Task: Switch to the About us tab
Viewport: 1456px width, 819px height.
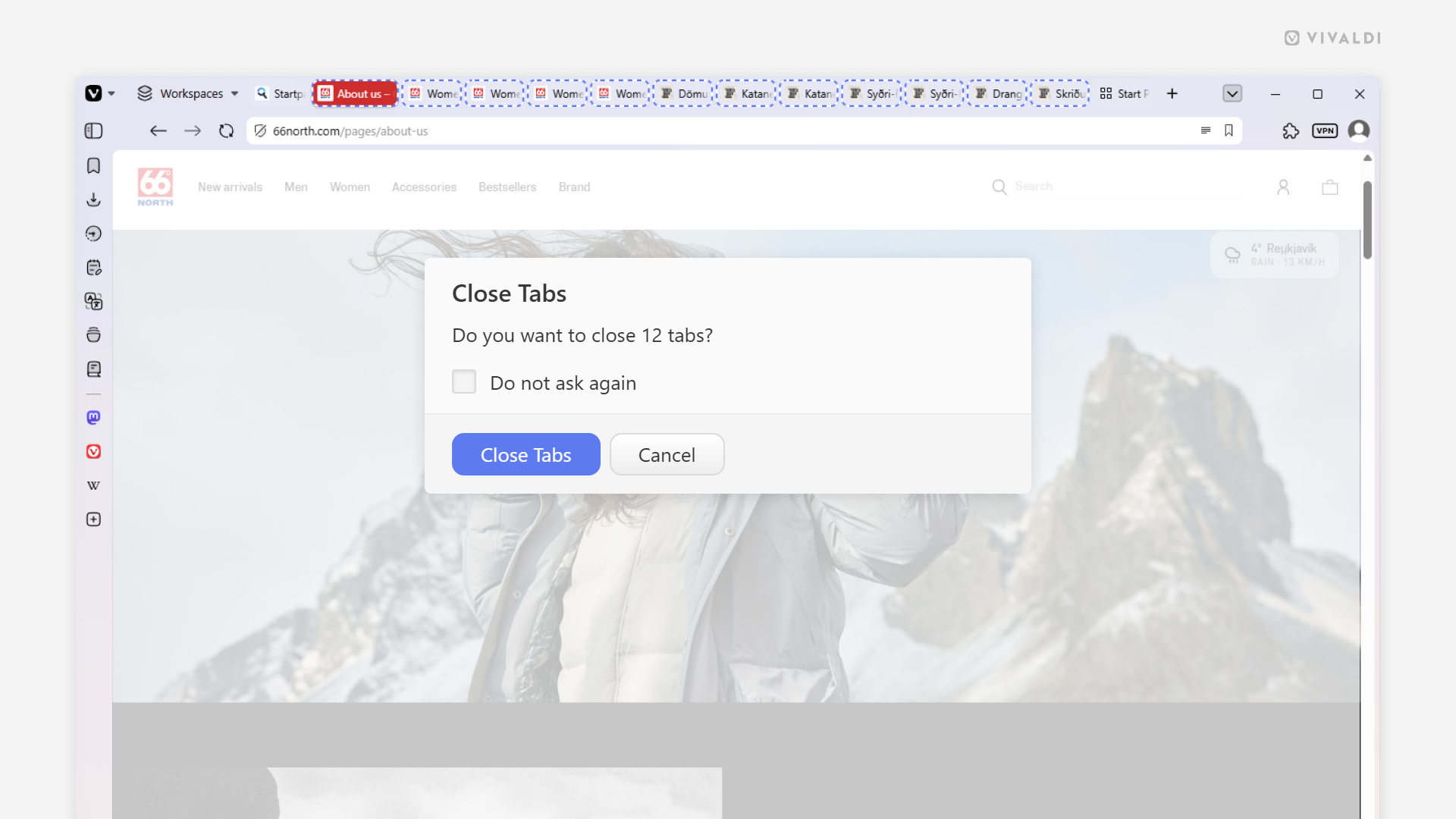Action: [x=355, y=93]
